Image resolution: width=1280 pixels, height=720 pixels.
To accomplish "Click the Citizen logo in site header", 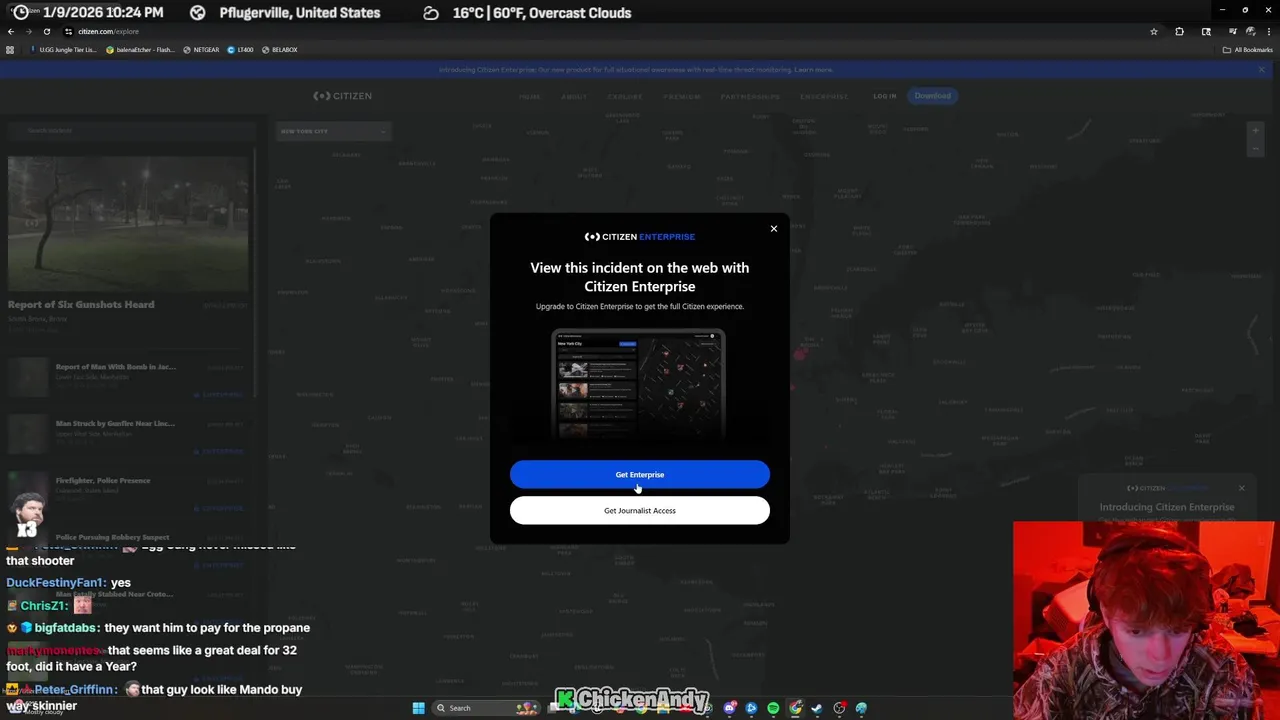I will (342, 96).
